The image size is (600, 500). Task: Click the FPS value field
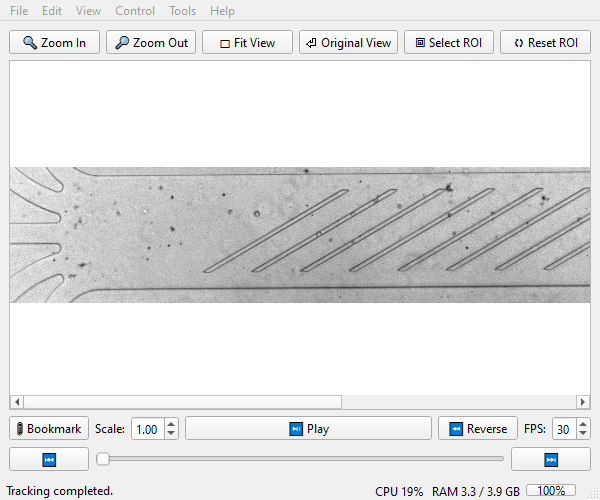564,429
